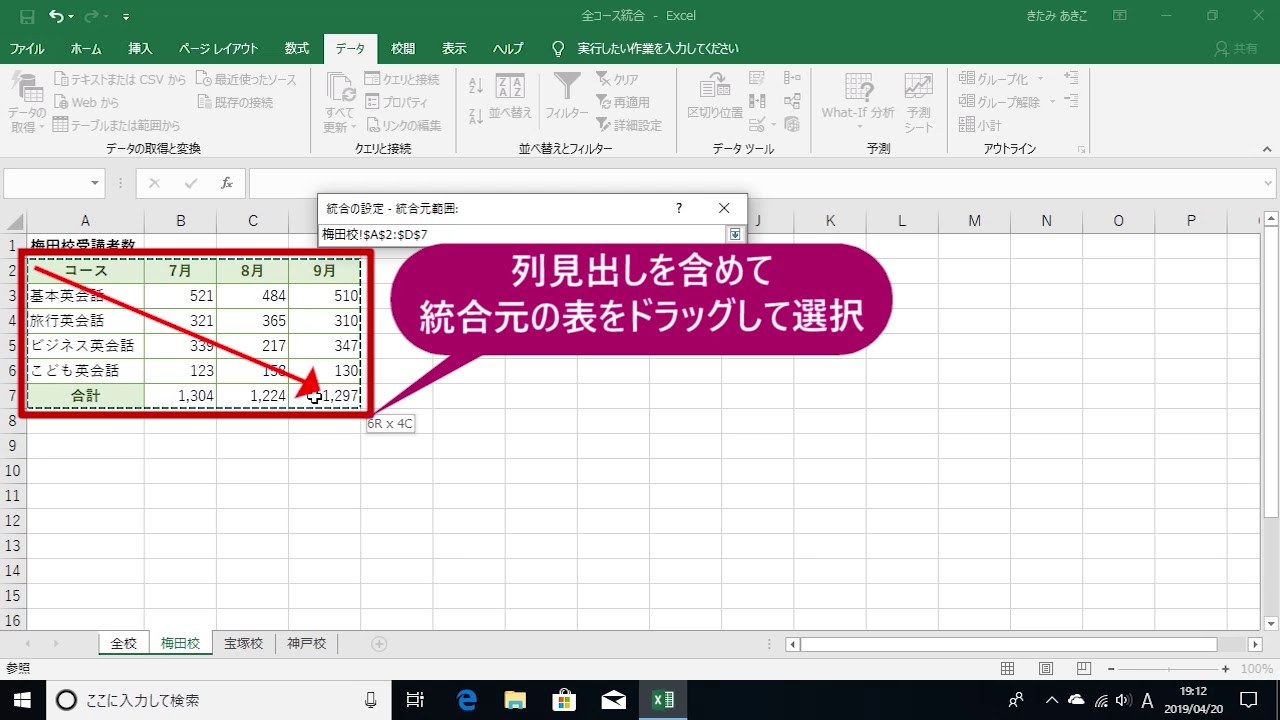The image size is (1280, 720).
Task: Click the Save icon in quick access toolbar
Action: coord(26,16)
